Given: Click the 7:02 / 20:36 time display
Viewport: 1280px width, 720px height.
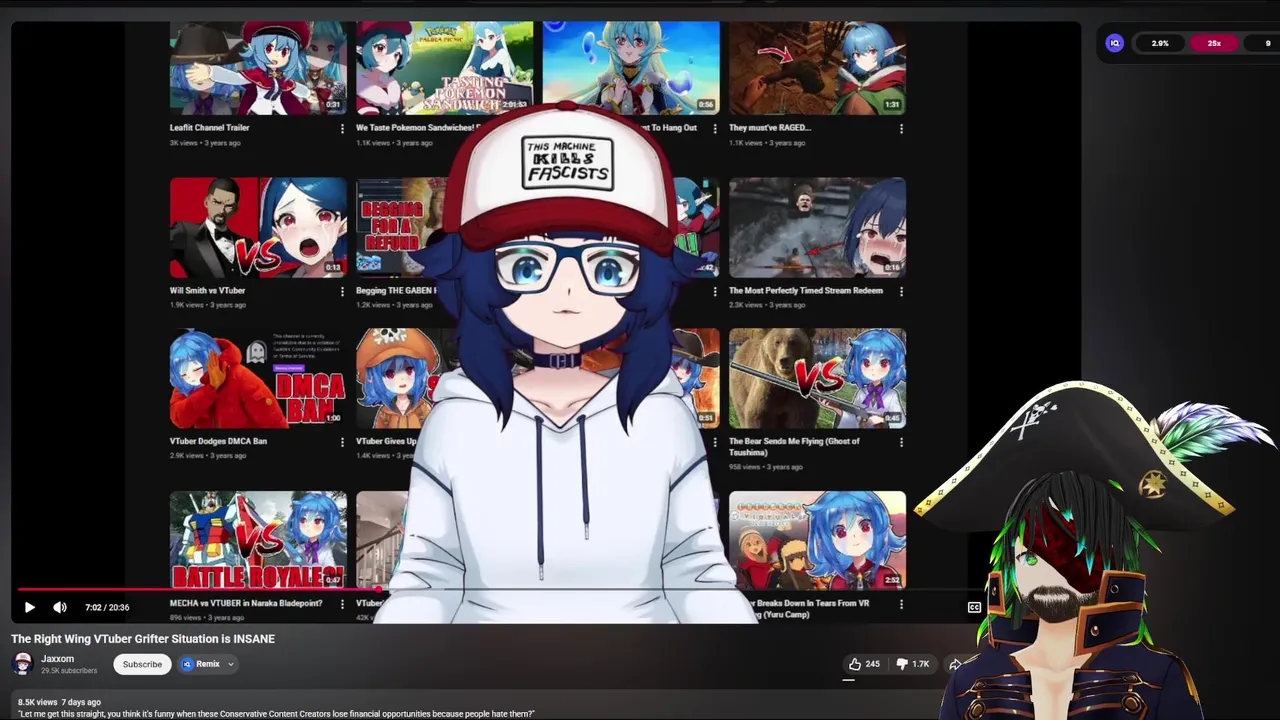Looking at the screenshot, I should (107, 607).
